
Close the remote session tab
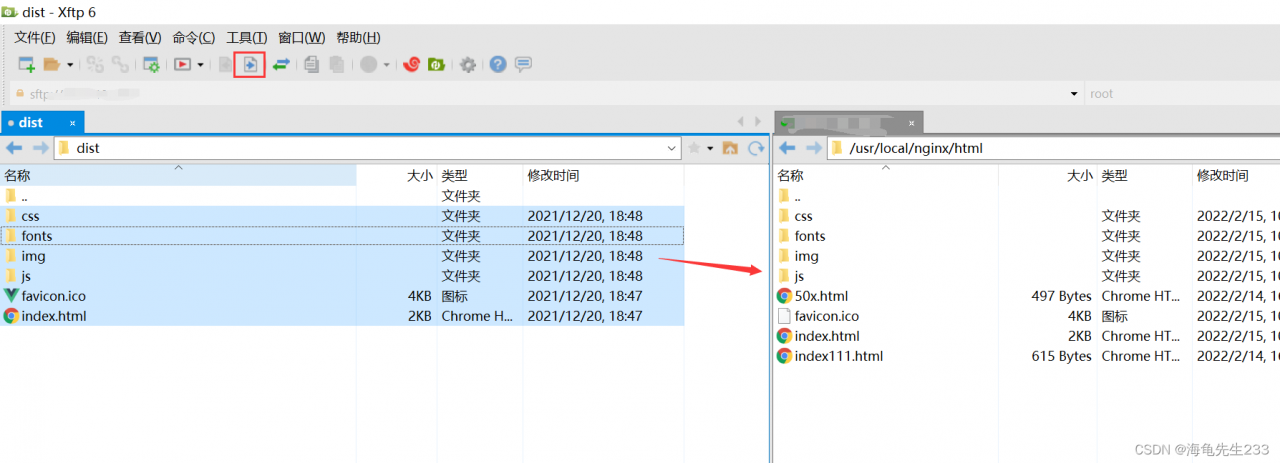(911, 123)
